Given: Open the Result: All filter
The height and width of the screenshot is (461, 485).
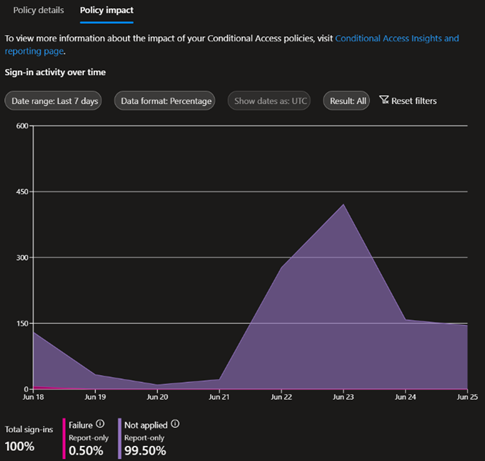Looking at the screenshot, I should (347, 101).
